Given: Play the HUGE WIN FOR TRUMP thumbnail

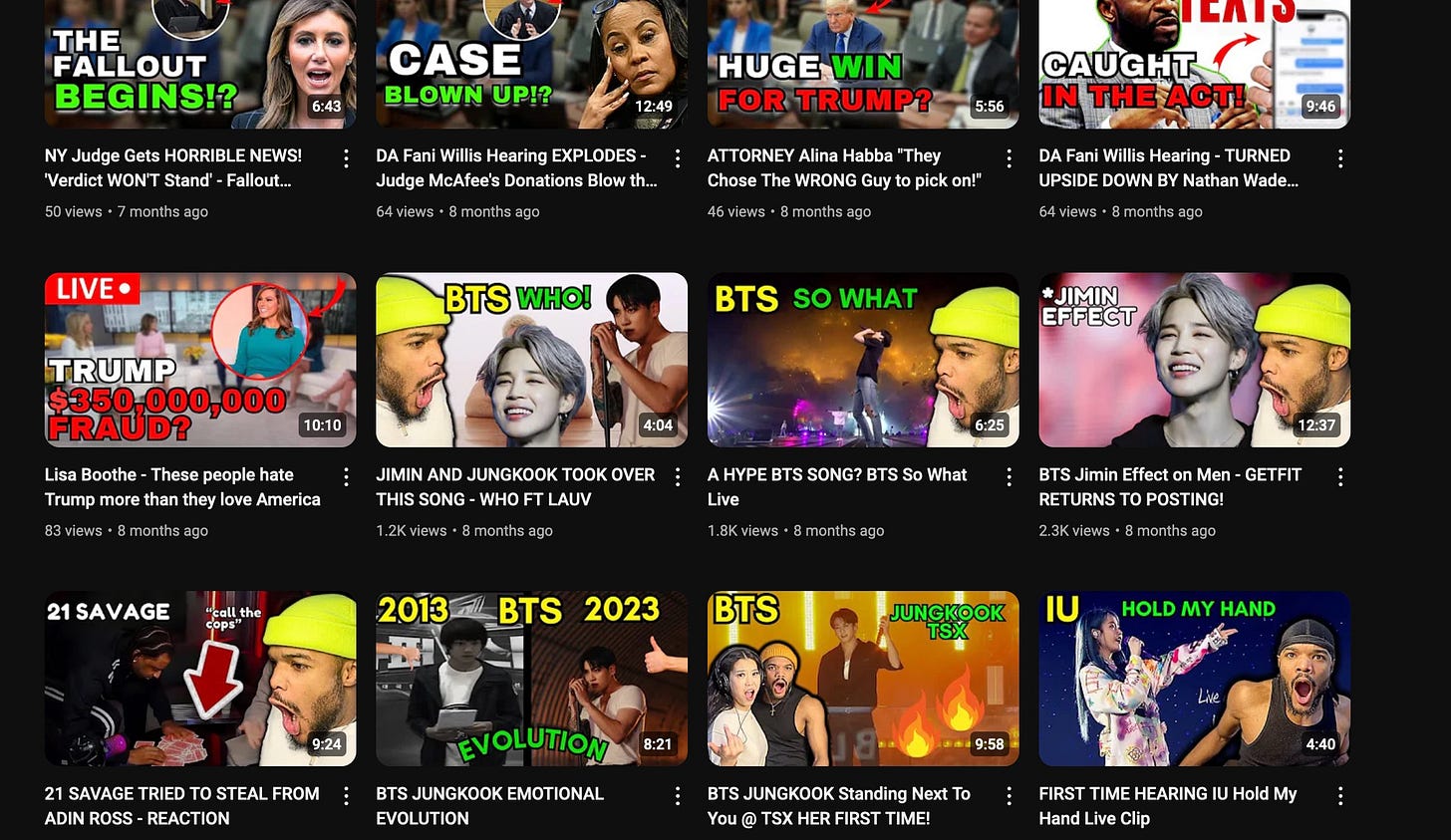Looking at the screenshot, I should 863,64.
